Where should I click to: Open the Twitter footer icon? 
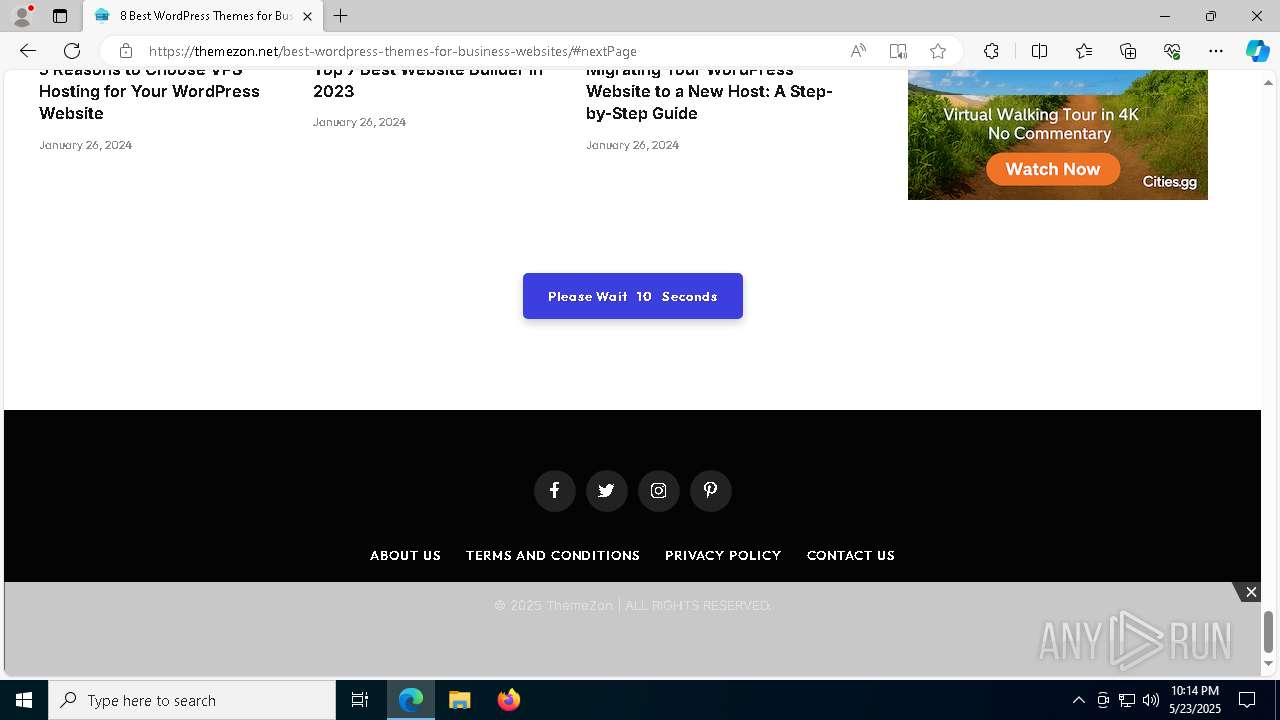click(x=606, y=490)
